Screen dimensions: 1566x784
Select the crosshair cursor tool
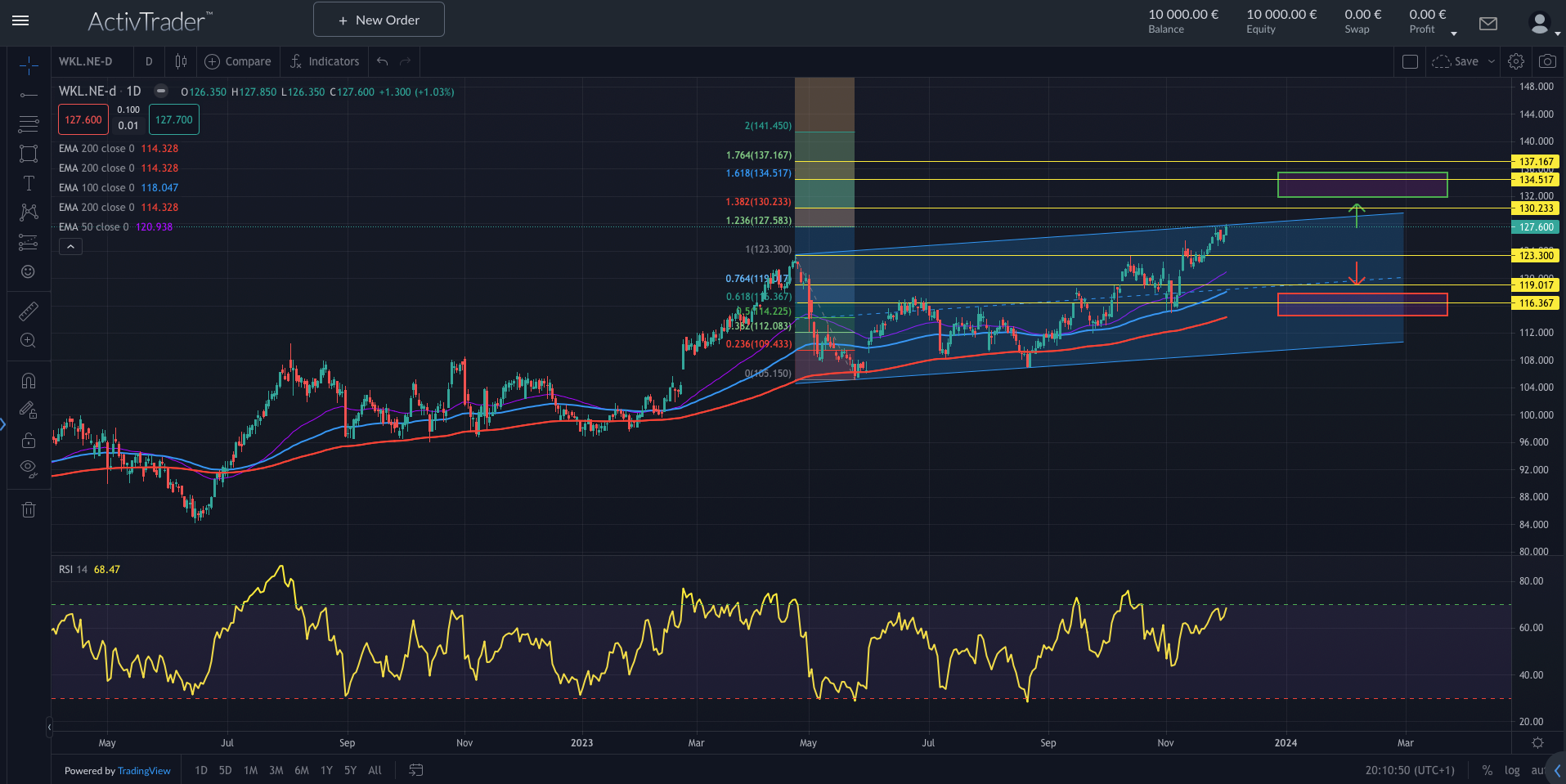[x=29, y=65]
